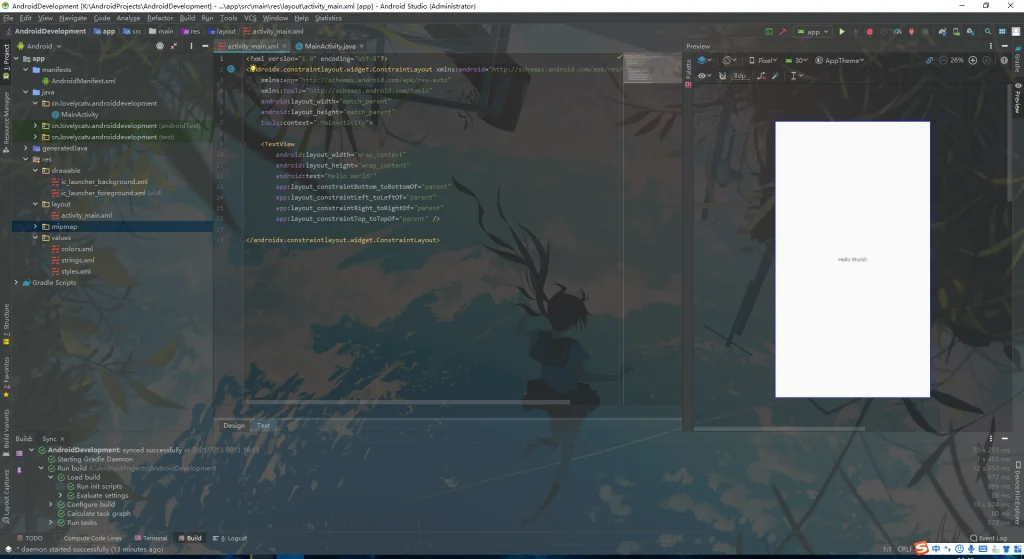Click the blue link icon in Preview toolbar
Viewport: 1024px width, 559px height.
(x=929, y=60)
